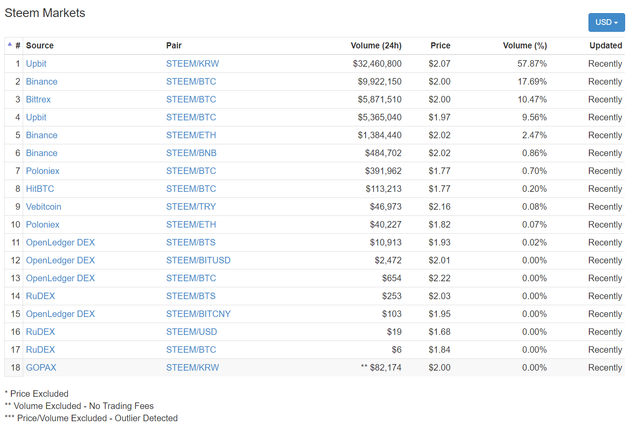Open the STEEM/TRY pair link
The image size is (640, 426).
(x=191, y=207)
